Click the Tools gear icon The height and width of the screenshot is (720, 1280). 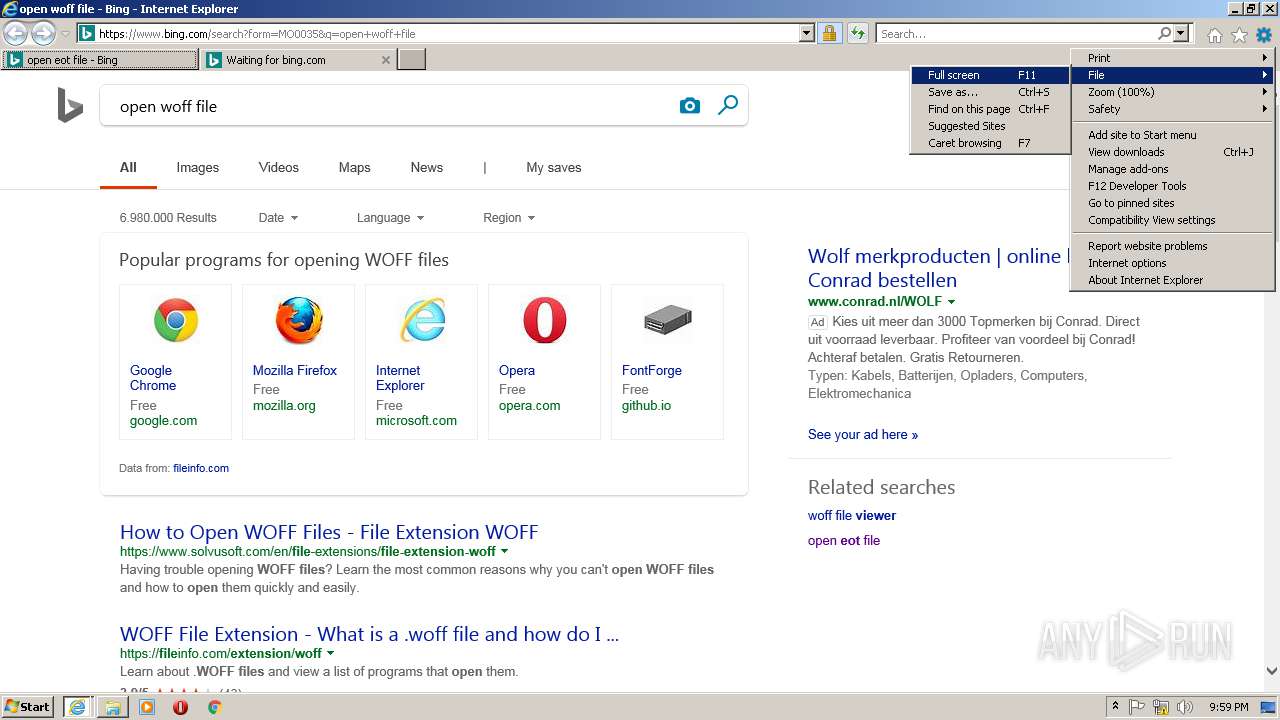pyautogui.click(x=1264, y=35)
